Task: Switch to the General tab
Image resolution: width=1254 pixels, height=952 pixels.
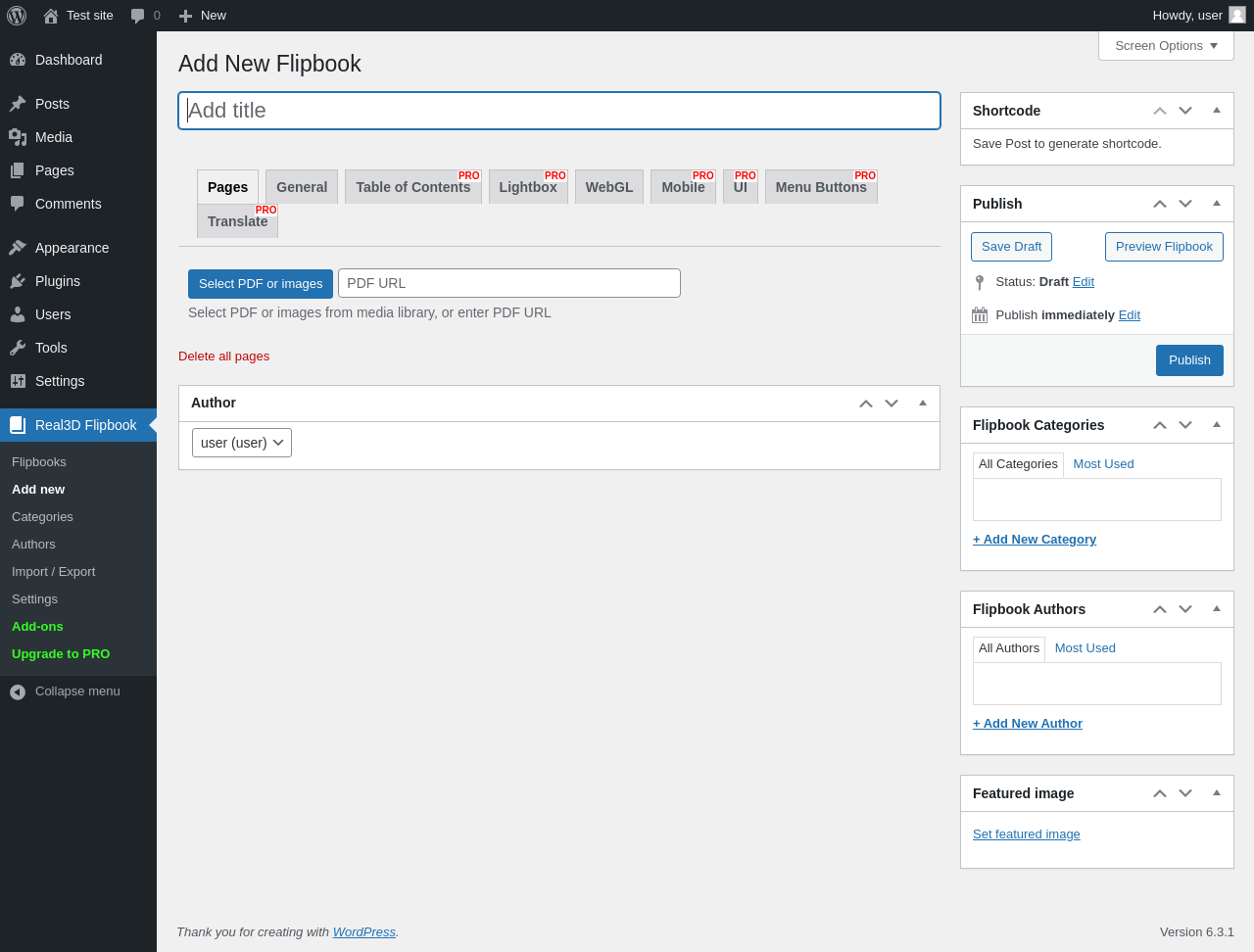Action: [302, 187]
